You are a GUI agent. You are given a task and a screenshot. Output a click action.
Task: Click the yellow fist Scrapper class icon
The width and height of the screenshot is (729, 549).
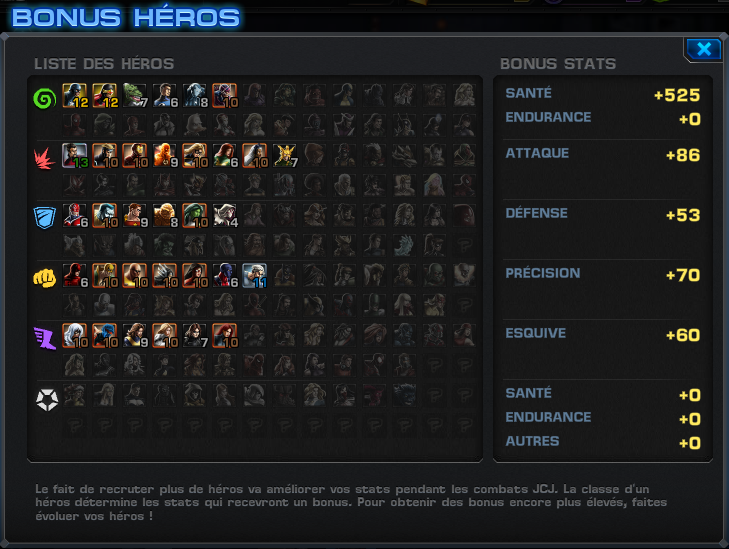tap(45, 278)
